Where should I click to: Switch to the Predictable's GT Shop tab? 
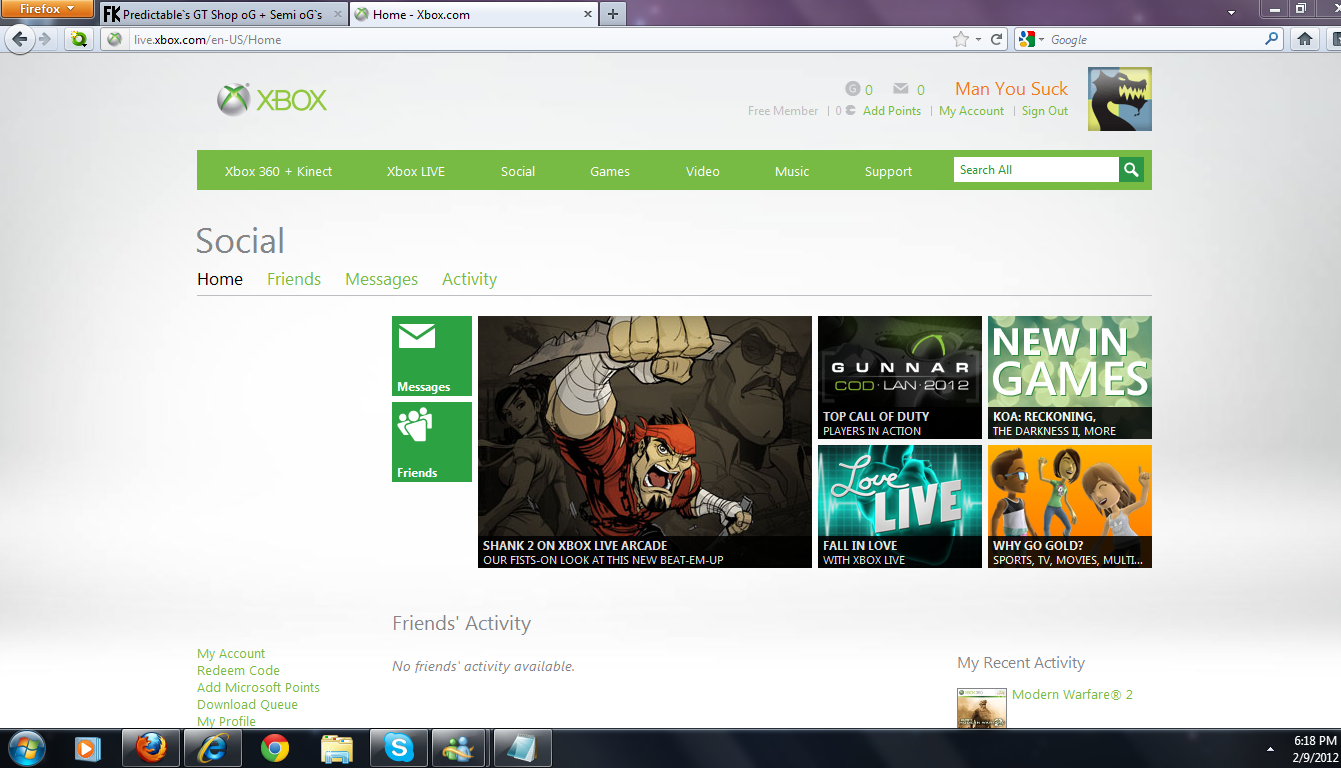click(x=224, y=14)
